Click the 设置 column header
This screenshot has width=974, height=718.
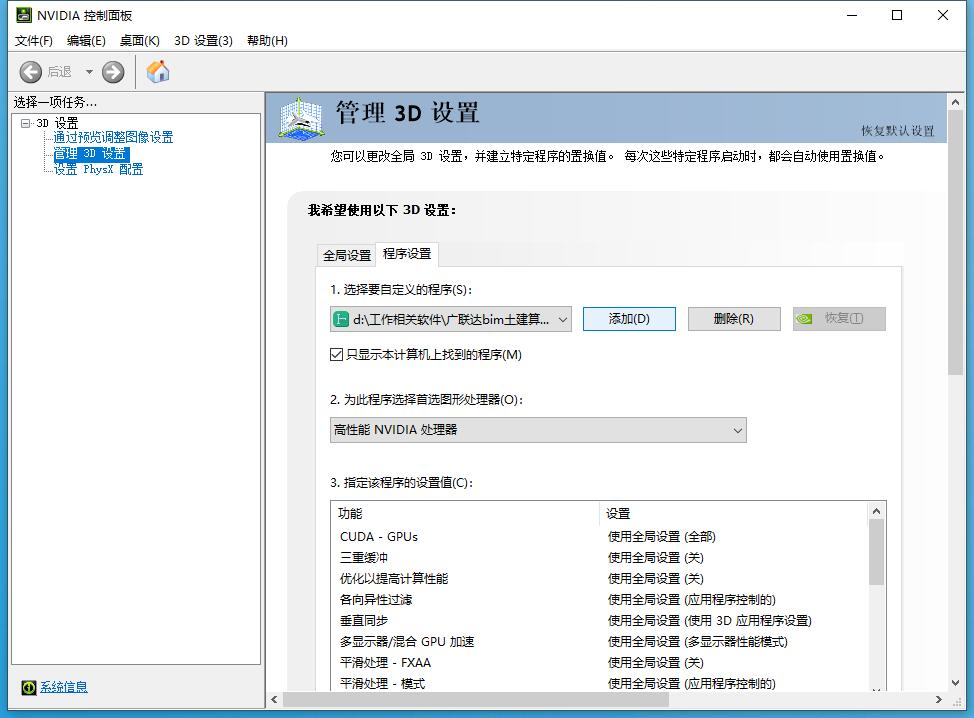click(734, 514)
